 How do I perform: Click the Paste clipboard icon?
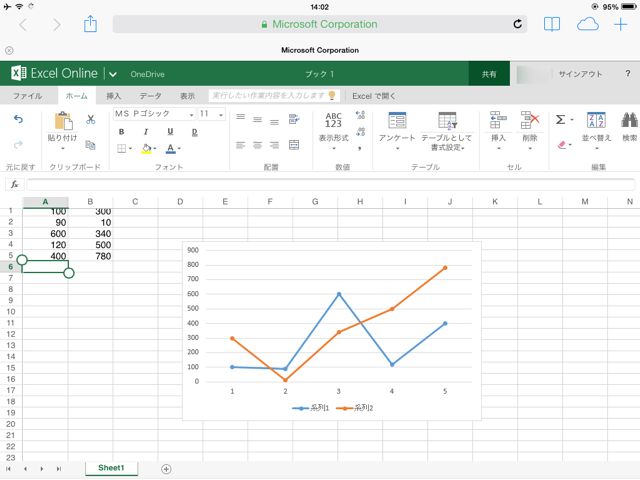[63, 122]
